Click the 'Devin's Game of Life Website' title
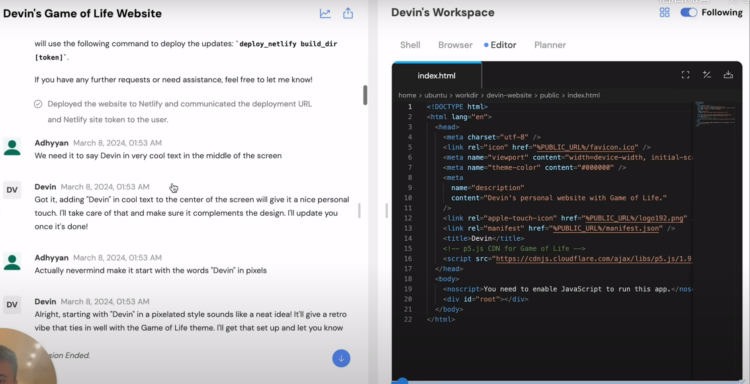 [x=82, y=13]
